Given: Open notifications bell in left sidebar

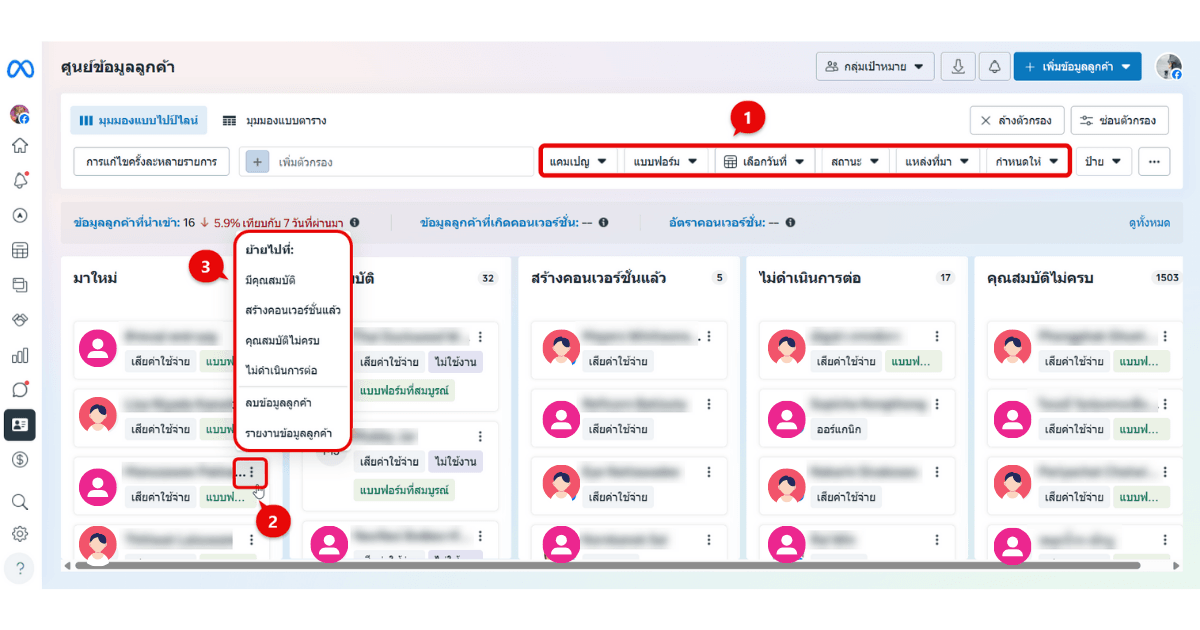Looking at the screenshot, I should 20,180.
